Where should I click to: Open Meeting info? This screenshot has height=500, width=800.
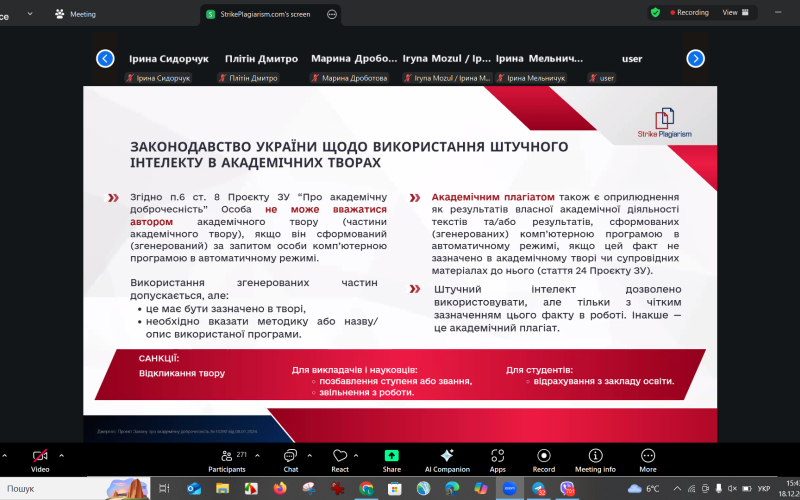(595, 457)
